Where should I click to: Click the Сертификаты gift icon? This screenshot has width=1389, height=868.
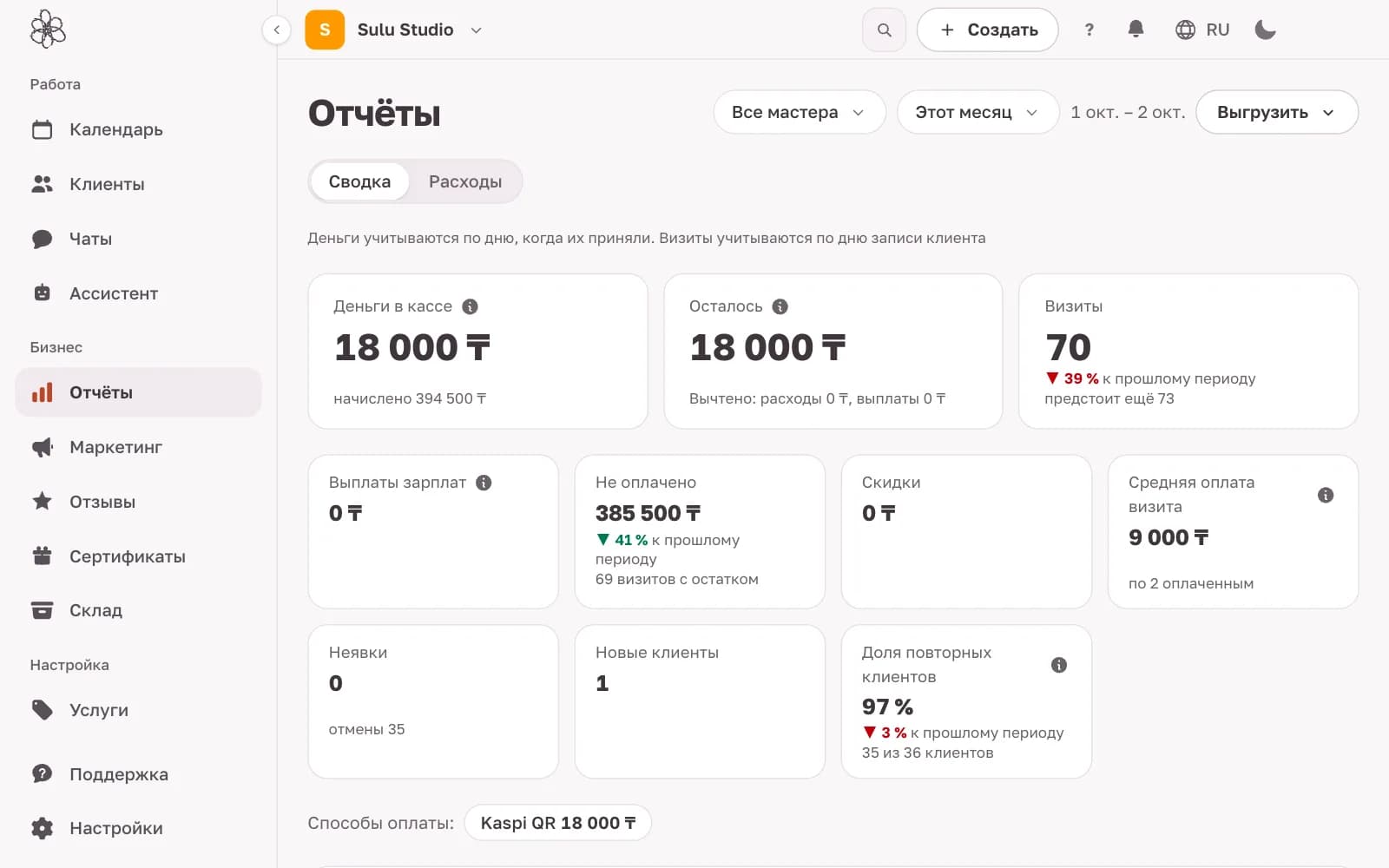[x=42, y=556]
